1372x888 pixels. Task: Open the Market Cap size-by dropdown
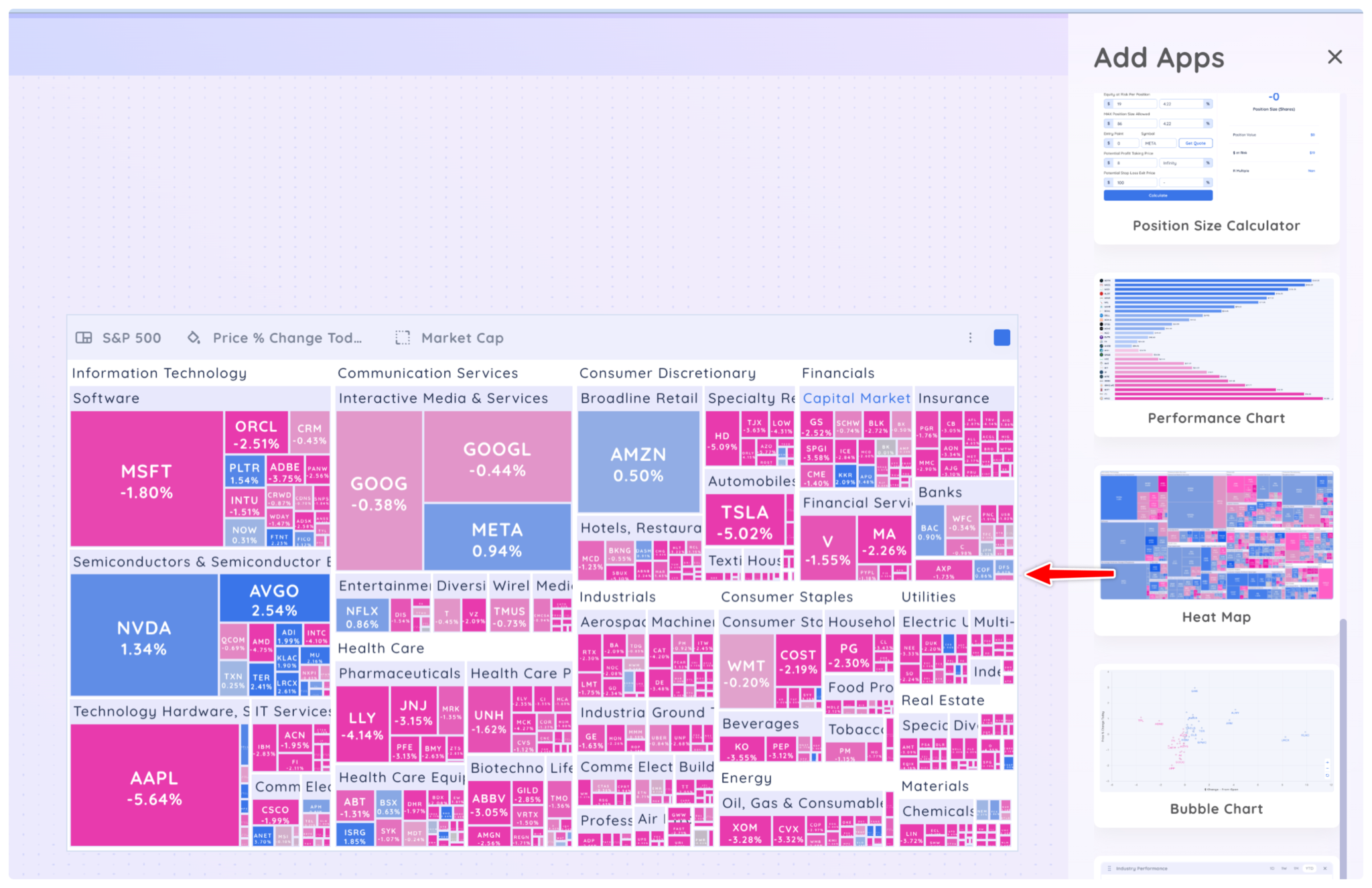coord(462,338)
